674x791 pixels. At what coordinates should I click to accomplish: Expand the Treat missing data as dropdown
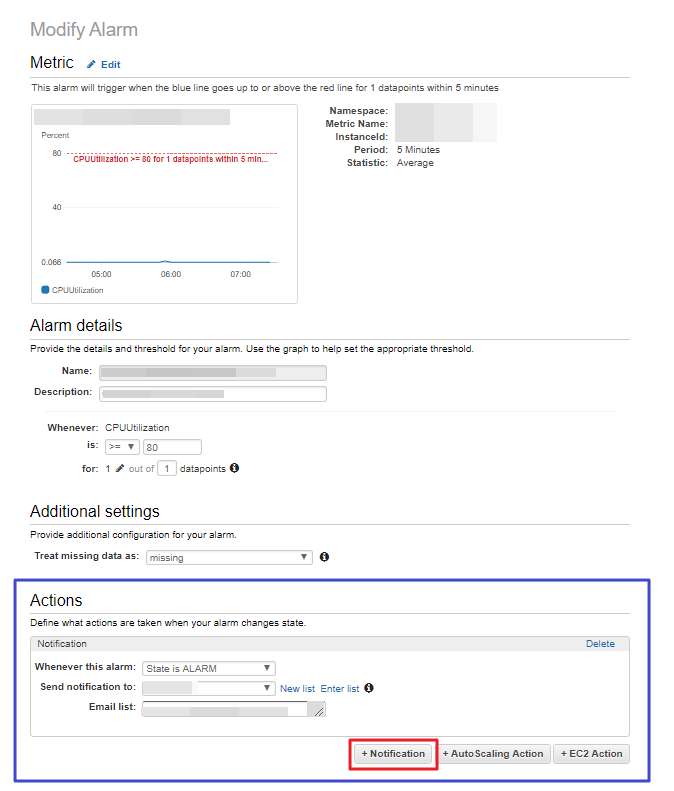[x=229, y=557]
